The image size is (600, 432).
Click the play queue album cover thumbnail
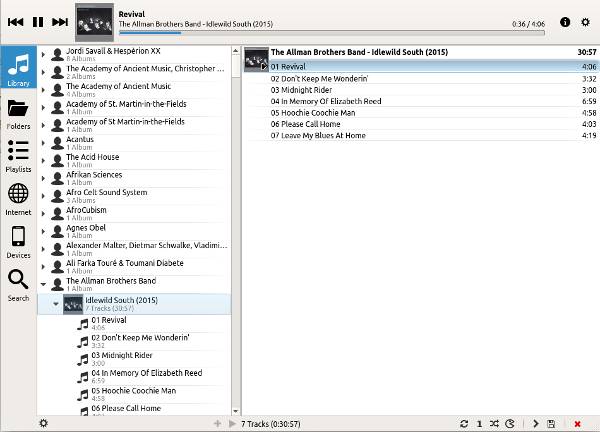pos(256,59)
